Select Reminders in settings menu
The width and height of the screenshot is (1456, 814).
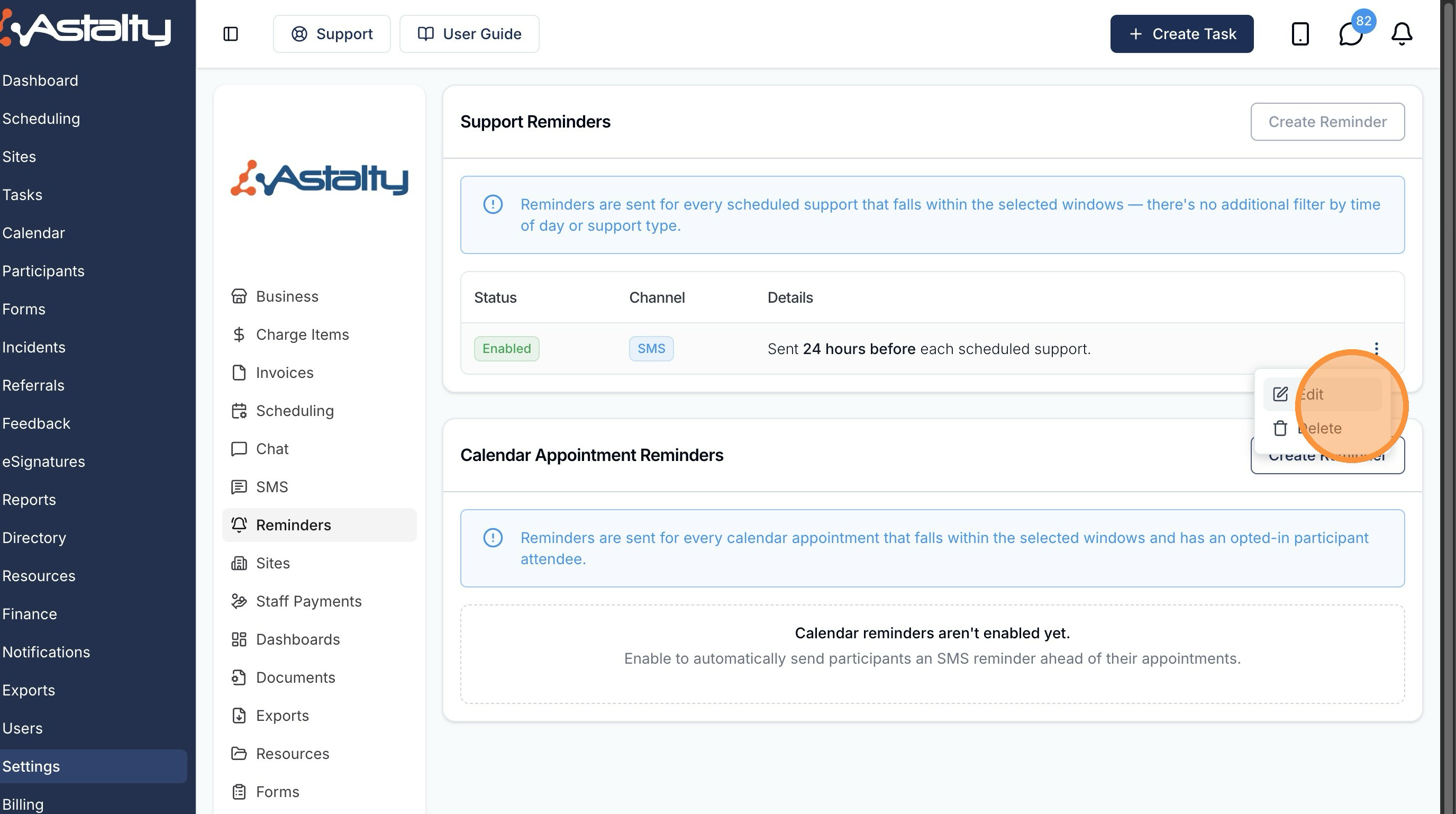point(320,525)
